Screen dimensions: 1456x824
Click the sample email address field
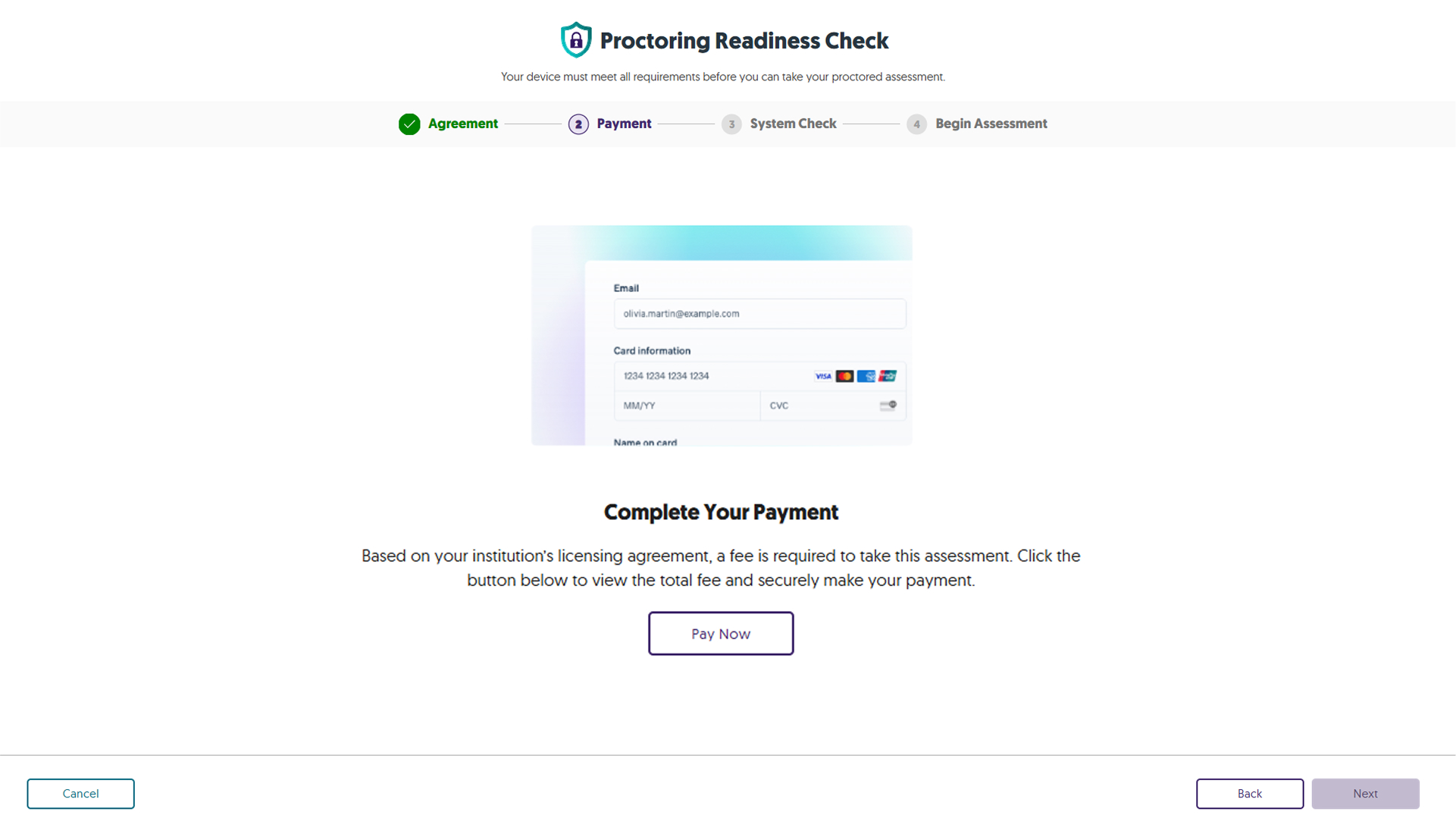759,314
